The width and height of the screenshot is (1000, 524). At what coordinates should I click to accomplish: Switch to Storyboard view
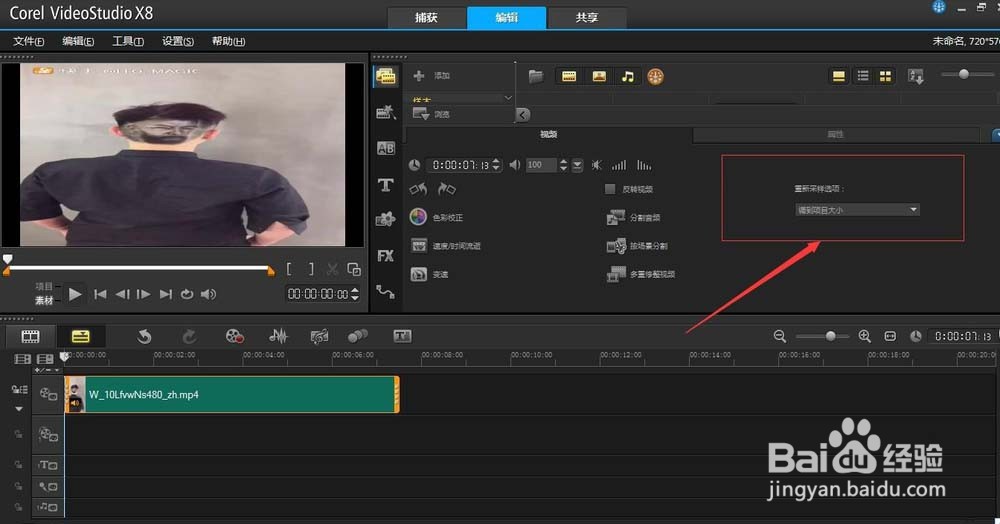[x=30, y=336]
